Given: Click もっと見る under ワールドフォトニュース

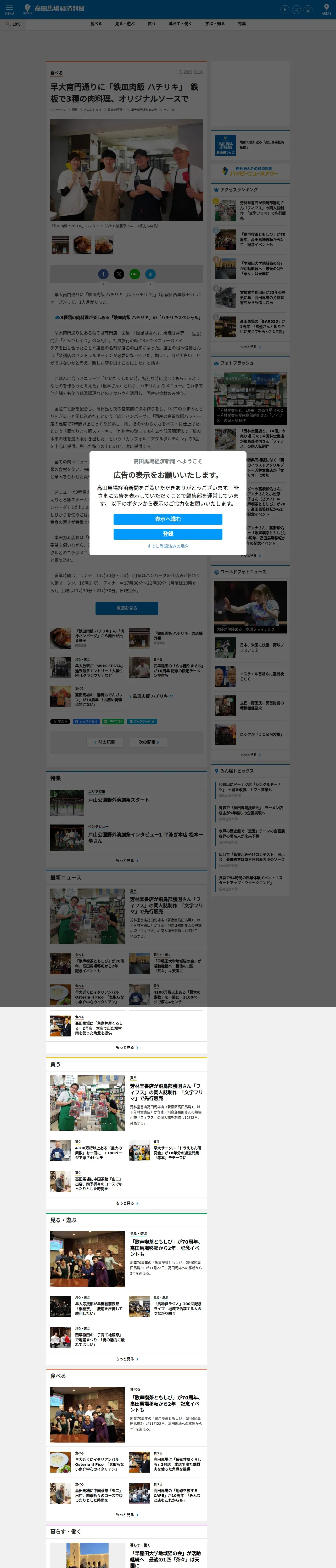Looking at the screenshot, I should (251, 755).
